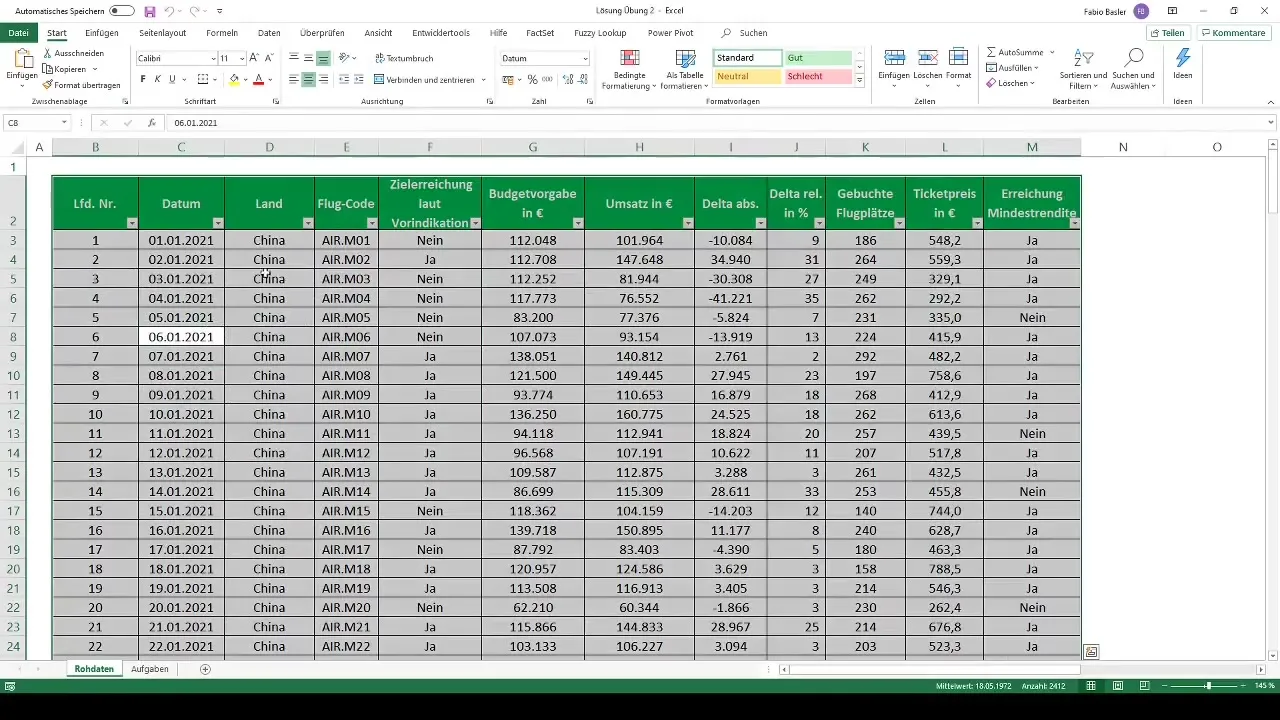Open Als Tabelle formatieren menu

[686, 68]
